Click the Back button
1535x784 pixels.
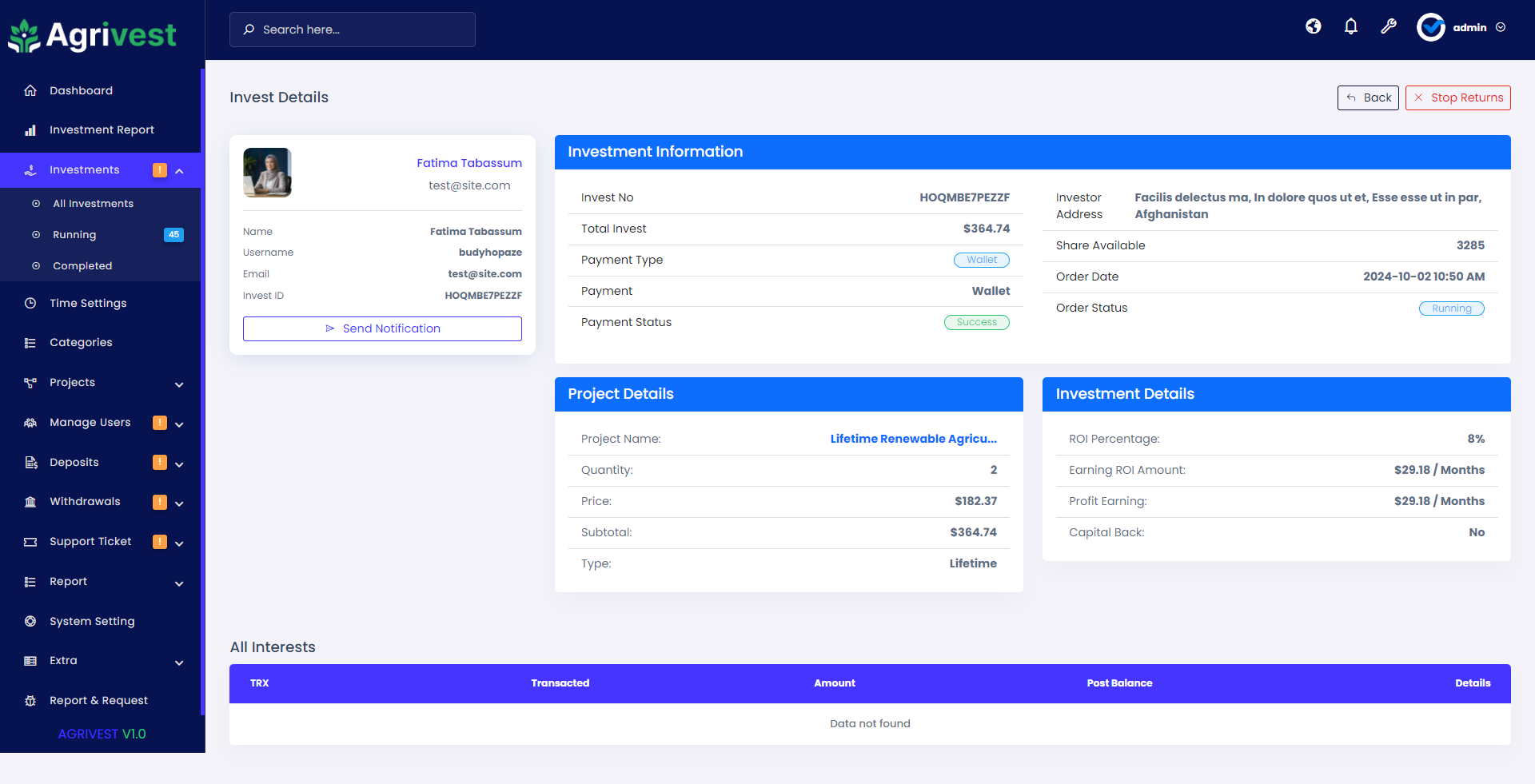tap(1368, 98)
